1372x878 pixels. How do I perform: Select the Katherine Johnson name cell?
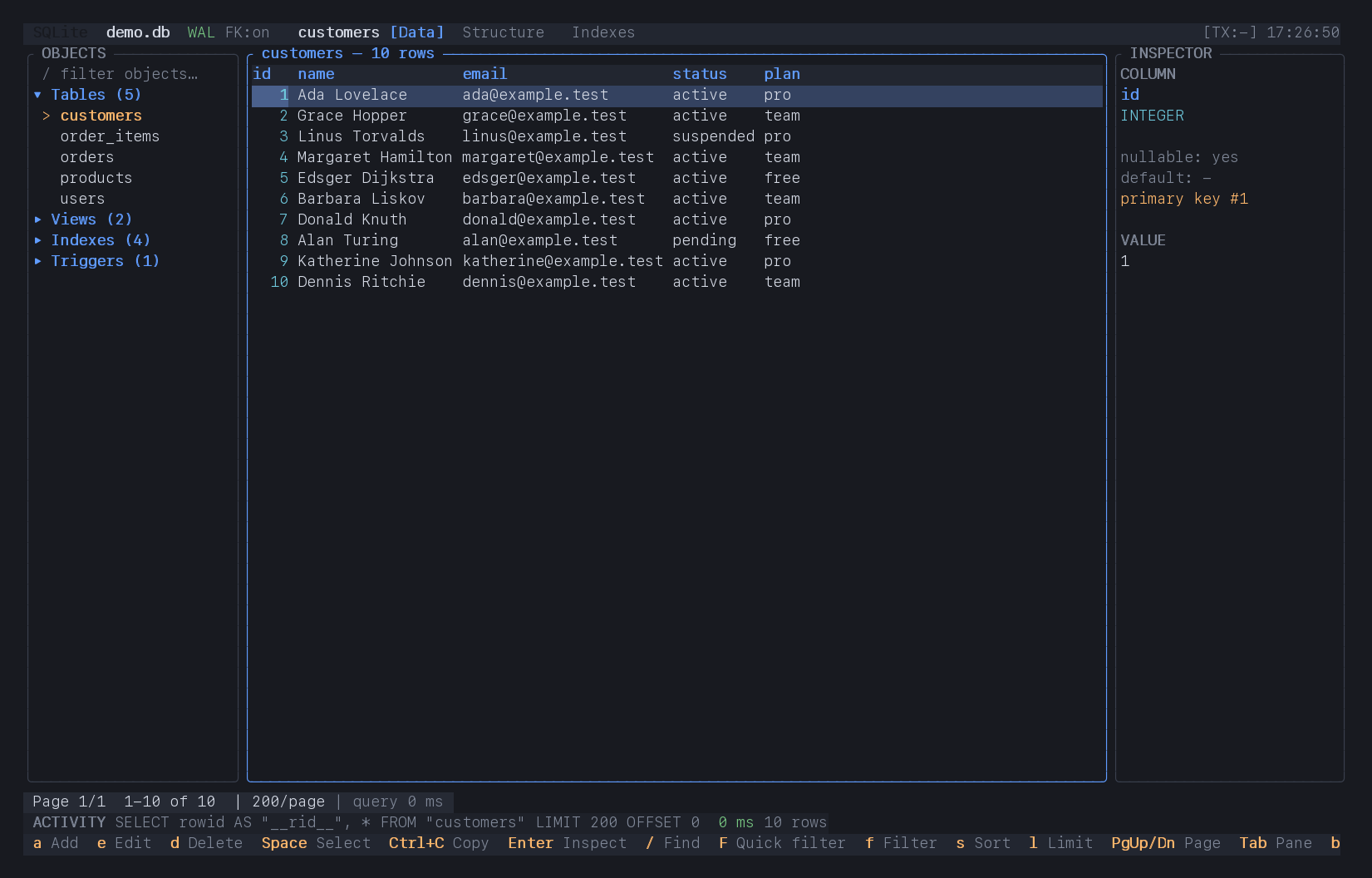[x=375, y=261]
